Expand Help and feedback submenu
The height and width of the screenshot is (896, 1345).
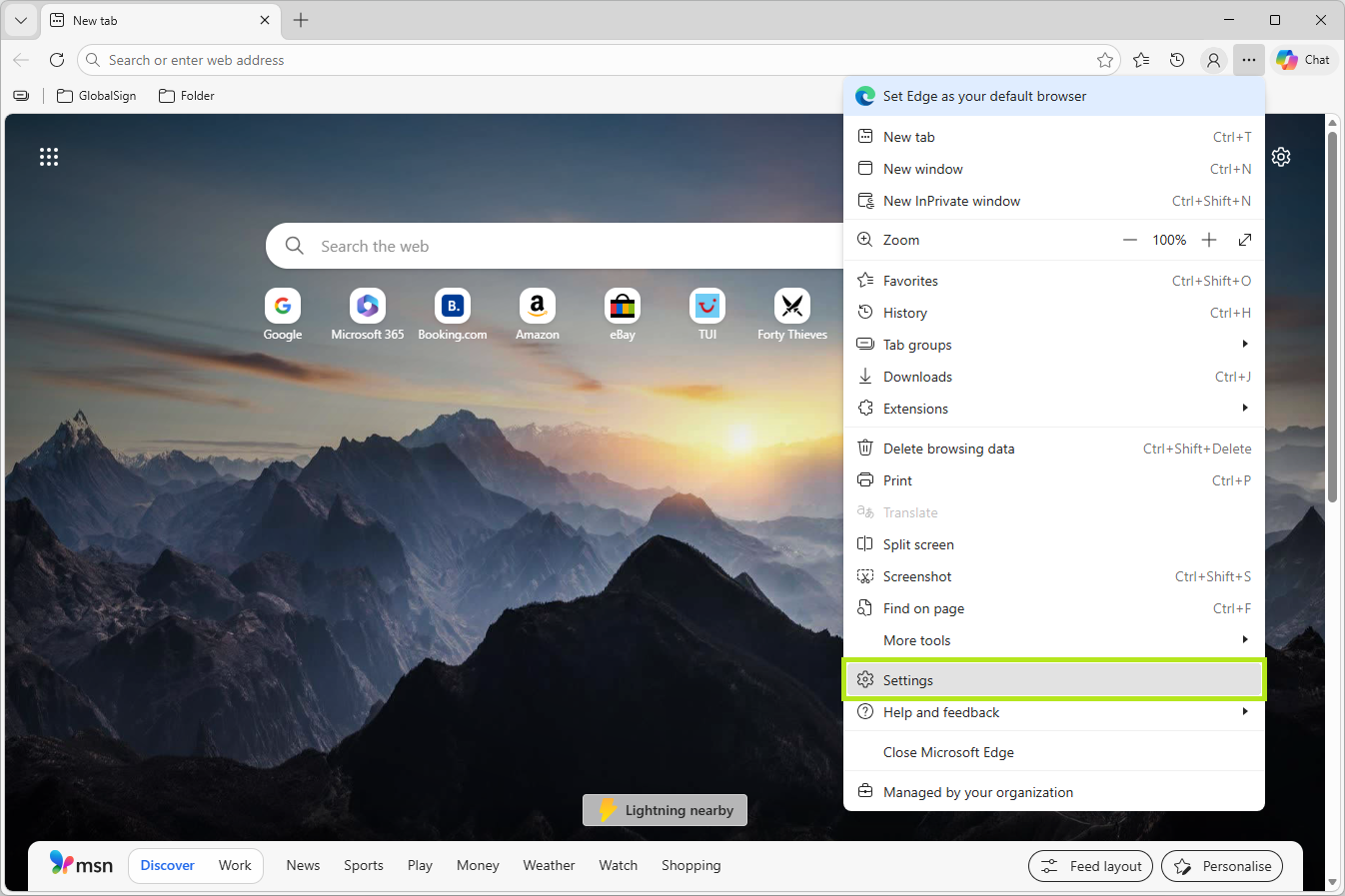pyautogui.click(x=1054, y=712)
